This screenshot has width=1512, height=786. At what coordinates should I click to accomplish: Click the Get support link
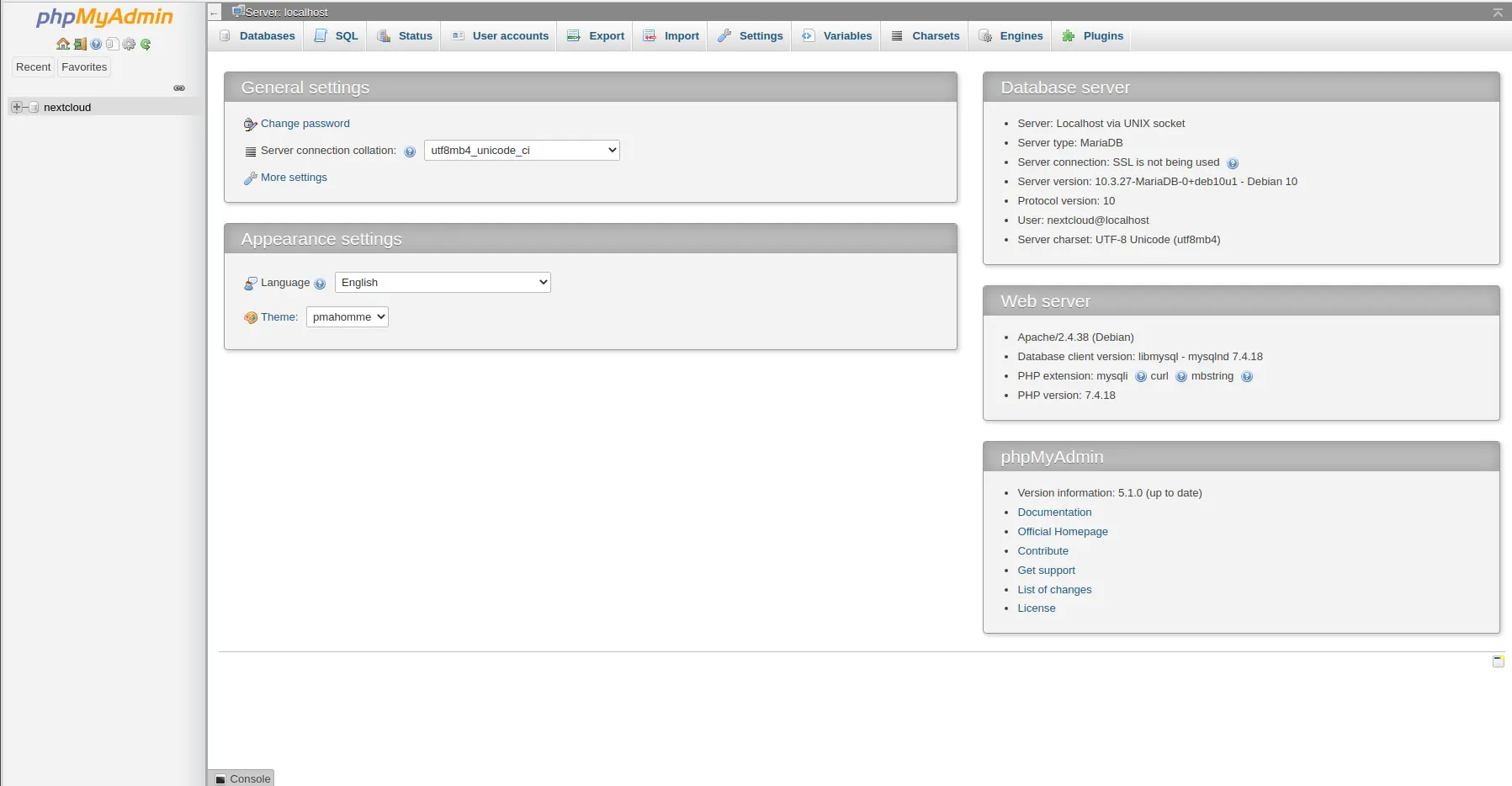pyautogui.click(x=1046, y=571)
